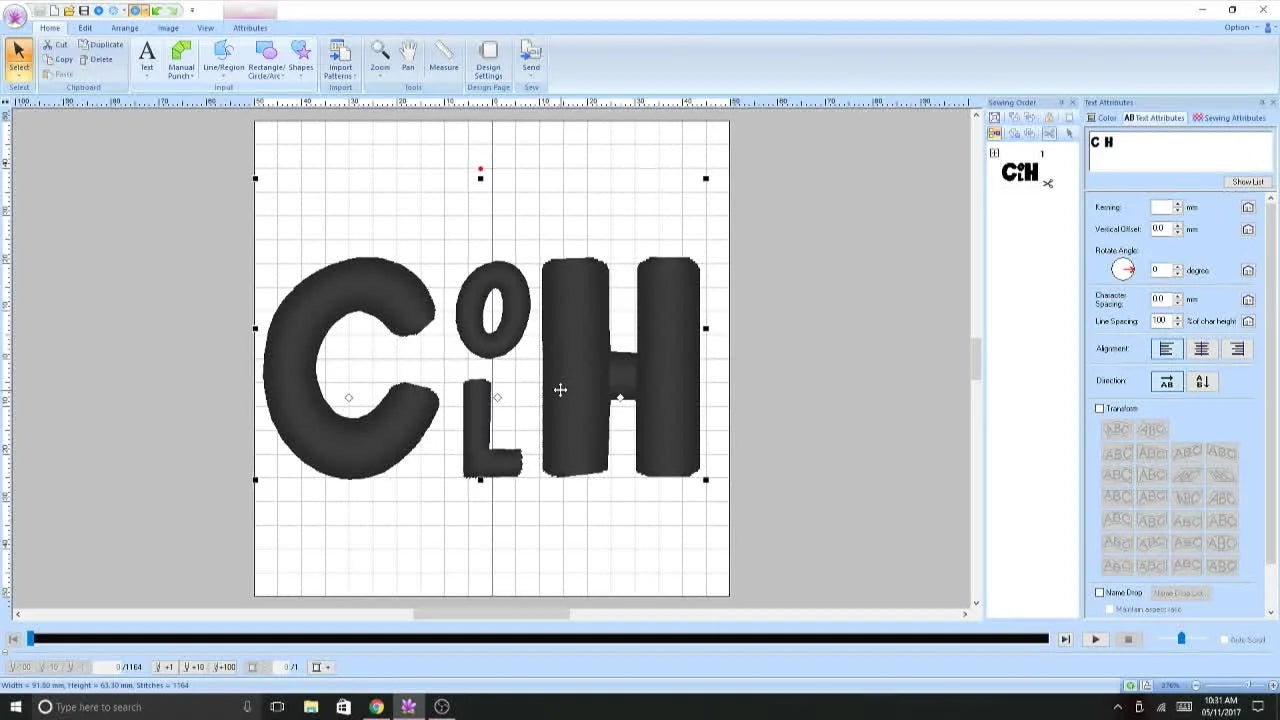Image resolution: width=1280 pixels, height=720 pixels.
Task: Select the Text tool in ribbon
Action: (147, 58)
